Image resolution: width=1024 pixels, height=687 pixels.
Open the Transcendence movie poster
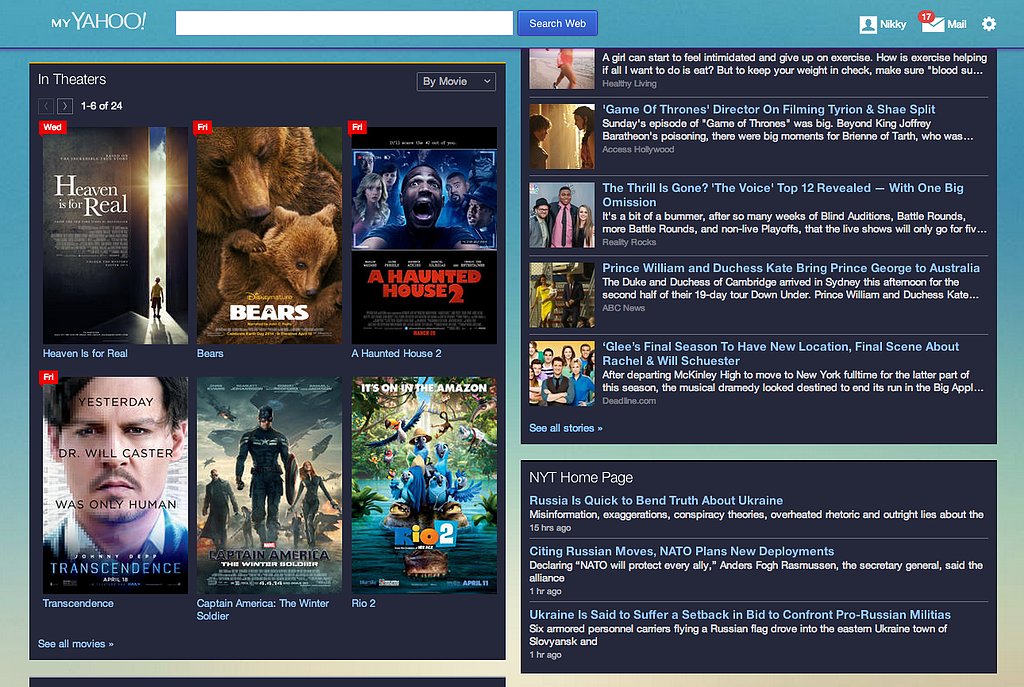115,485
